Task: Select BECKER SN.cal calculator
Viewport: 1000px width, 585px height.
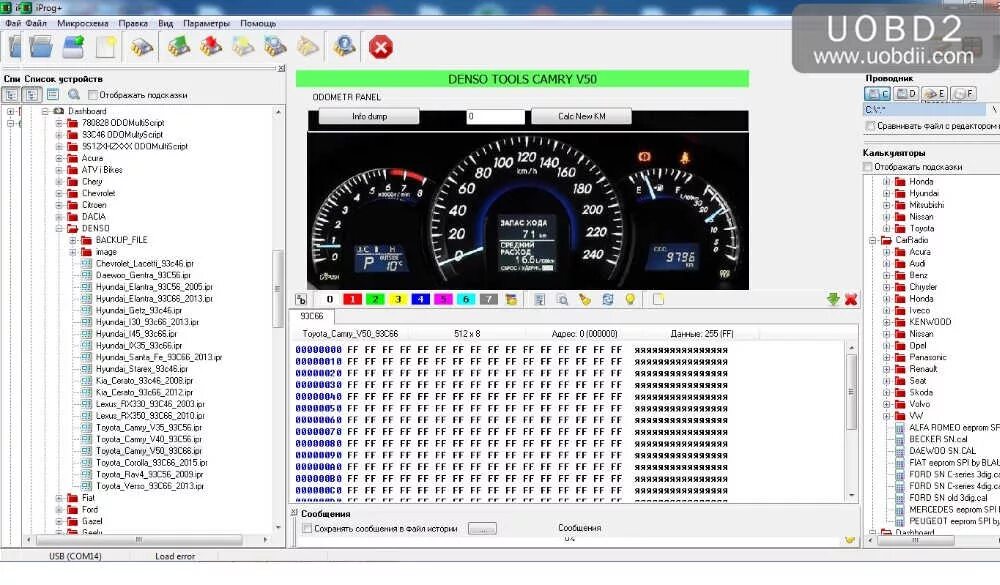Action: click(x=938, y=440)
